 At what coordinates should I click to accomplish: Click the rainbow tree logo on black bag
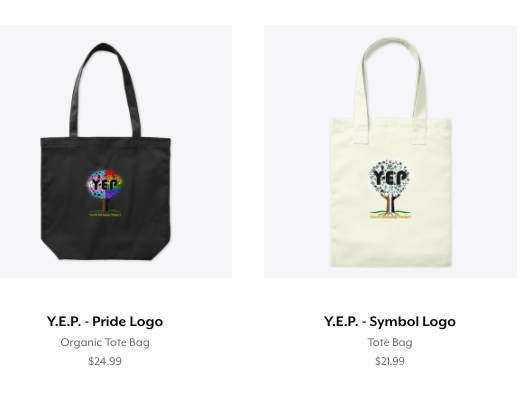(105, 193)
